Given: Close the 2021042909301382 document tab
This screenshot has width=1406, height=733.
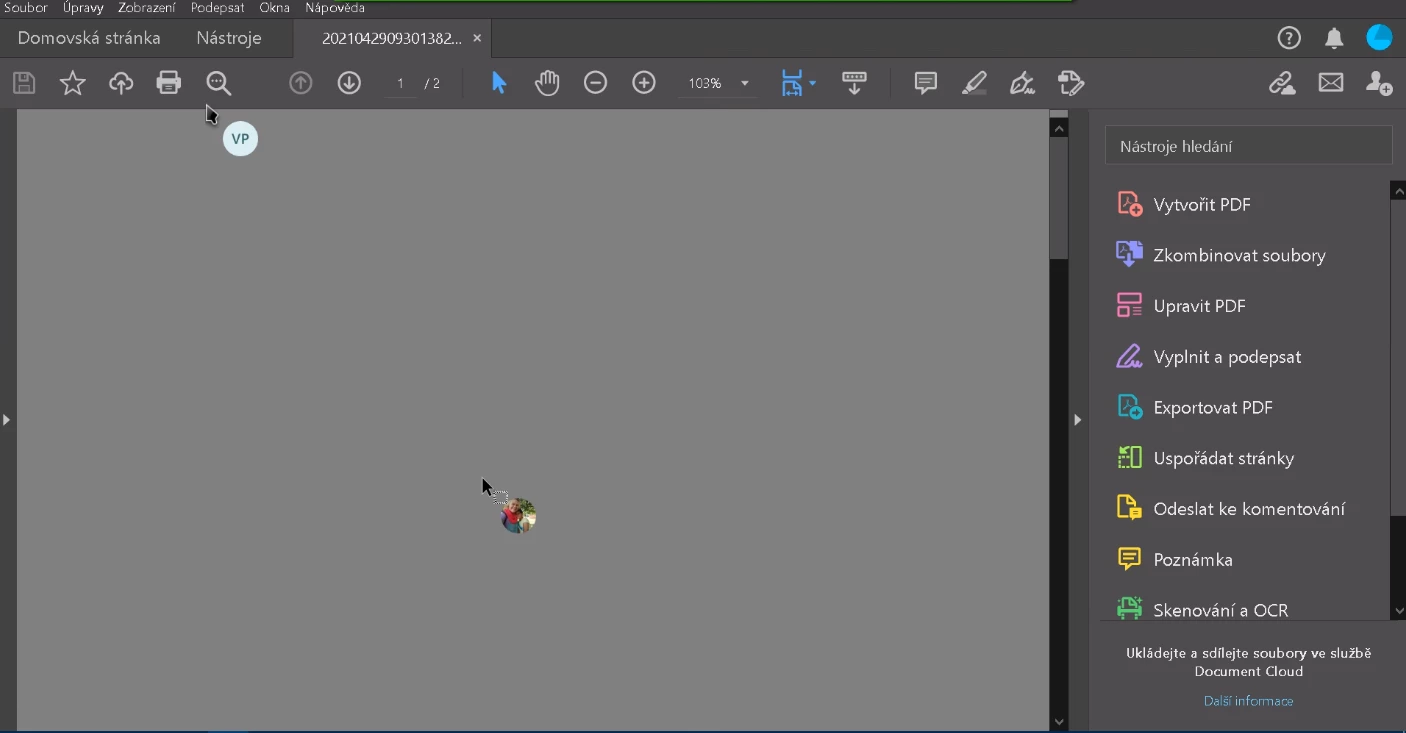Looking at the screenshot, I should point(477,38).
